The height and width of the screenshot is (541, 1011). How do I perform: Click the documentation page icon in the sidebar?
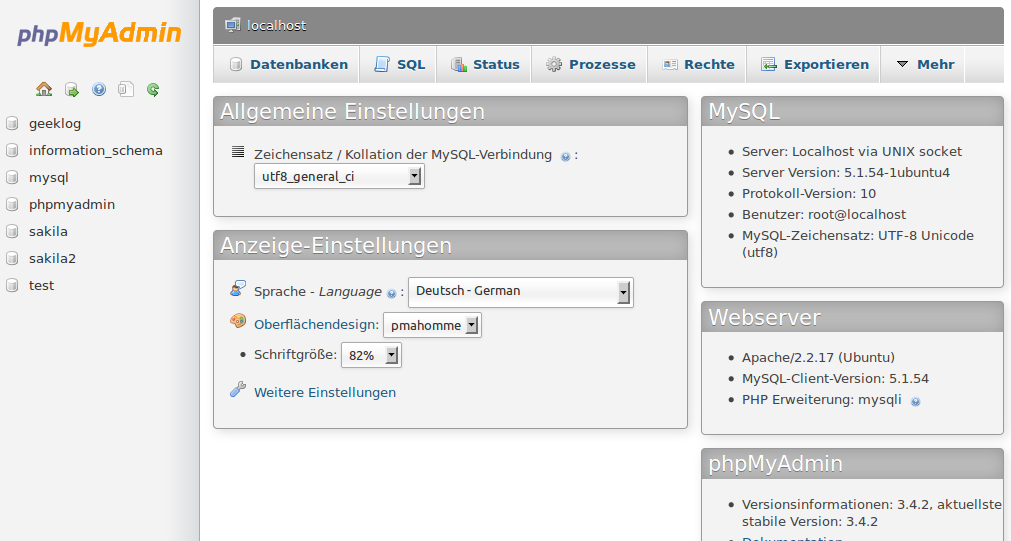126,89
